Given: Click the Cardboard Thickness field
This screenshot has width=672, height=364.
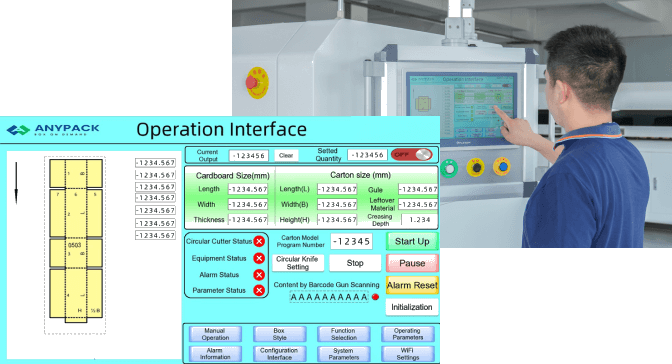Looking at the screenshot, I should pyautogui.click(x=248, y=220).
